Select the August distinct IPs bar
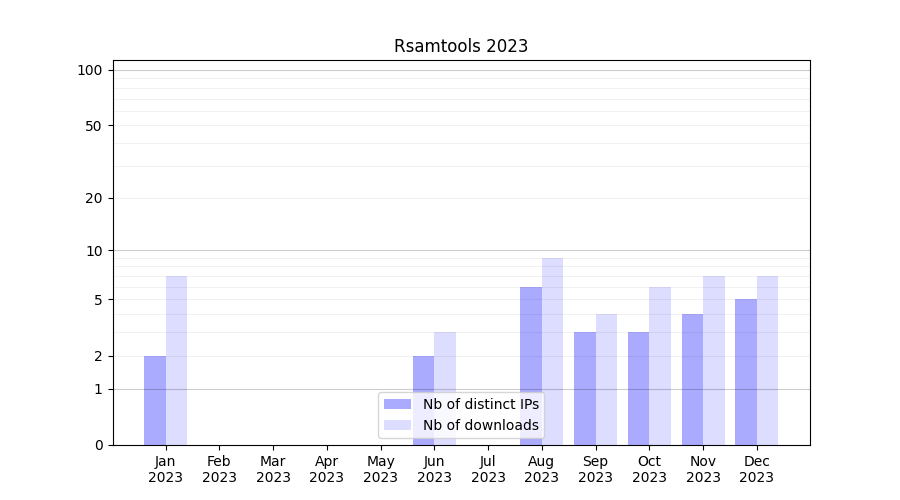This screenshot has height=500, width=900. pos(531,365)
